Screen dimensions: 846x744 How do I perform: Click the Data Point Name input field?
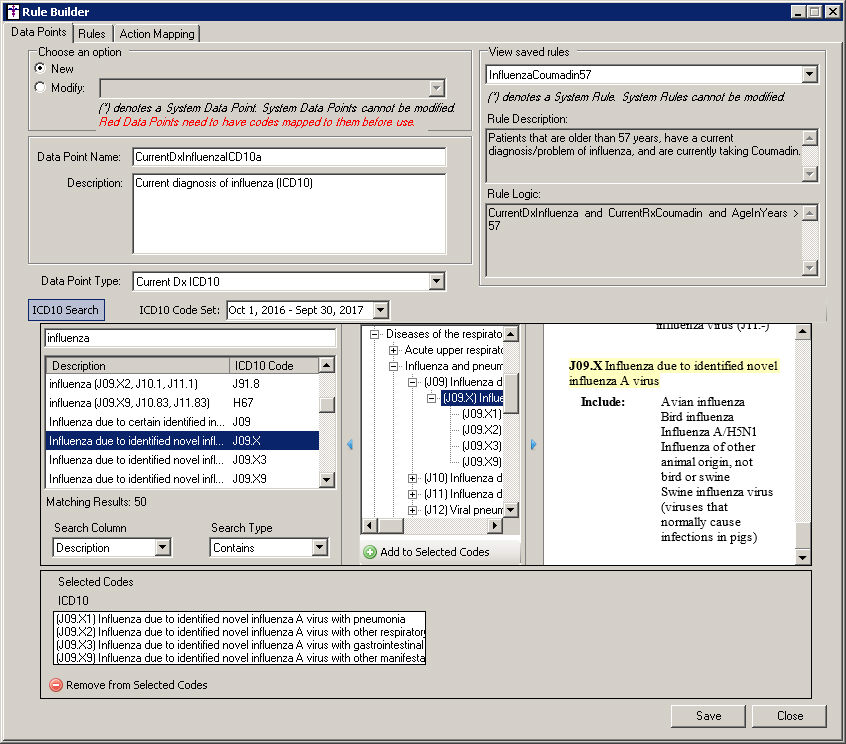tap(288, 157)
